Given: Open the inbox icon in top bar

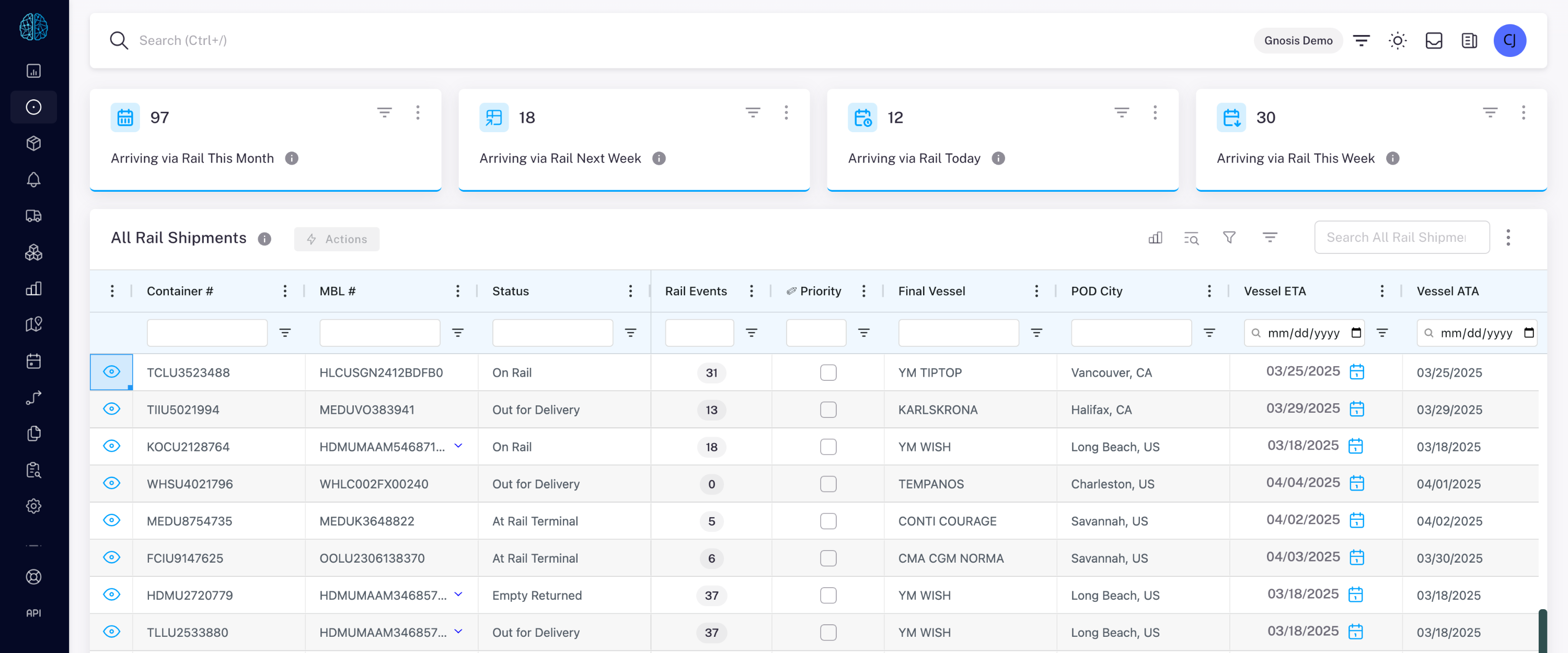Looking at the screenshot, I should (x=1434, y=41).
